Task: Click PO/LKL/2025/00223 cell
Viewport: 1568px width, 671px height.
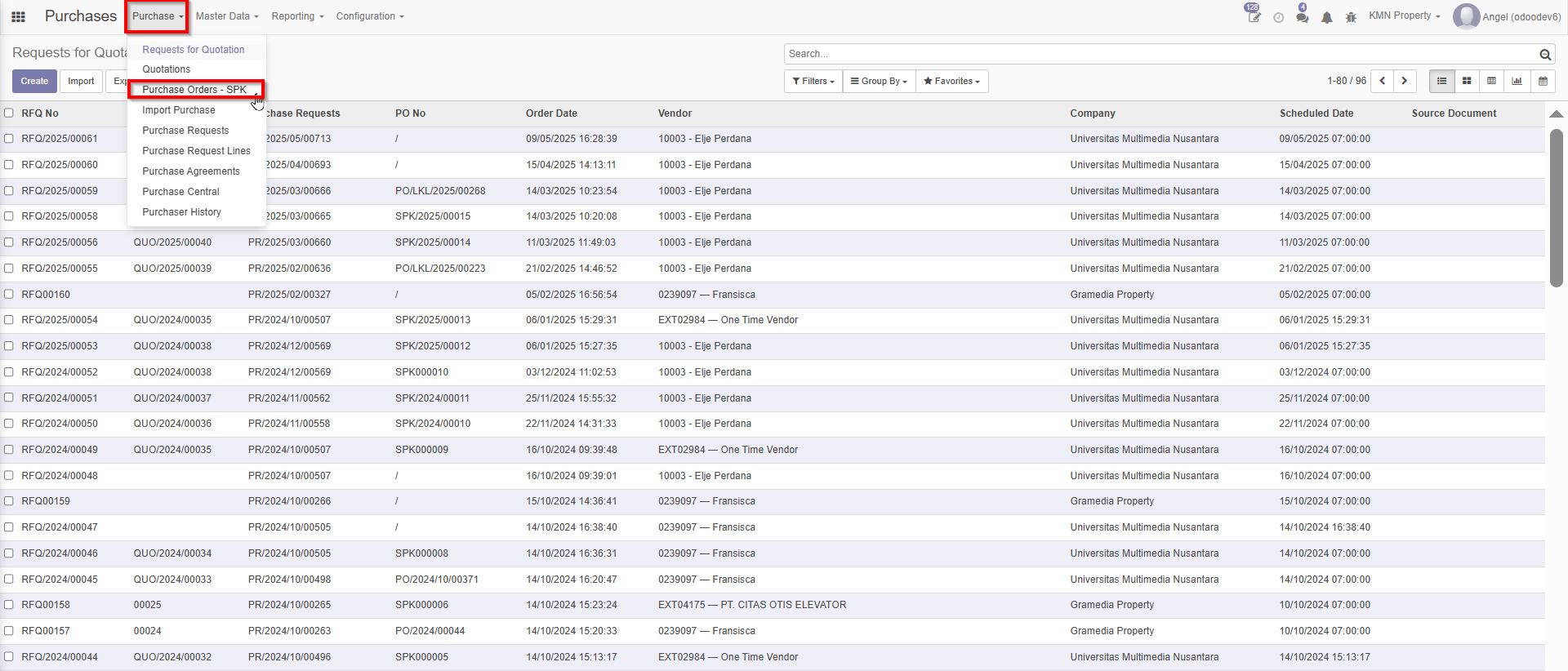Action: (x=440, y=269)
